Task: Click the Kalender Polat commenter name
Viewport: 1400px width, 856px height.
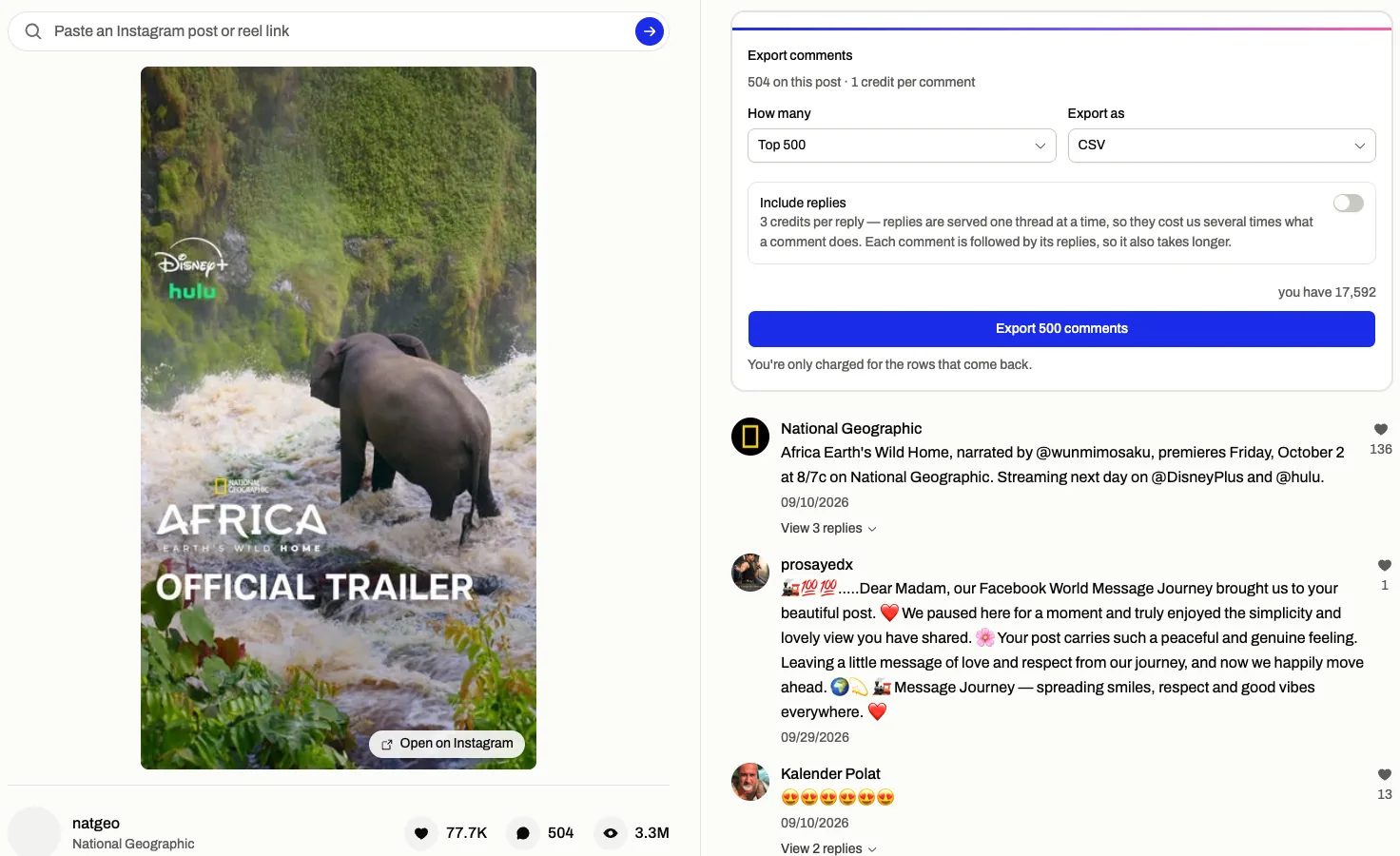Action: (x=830, y=774)
